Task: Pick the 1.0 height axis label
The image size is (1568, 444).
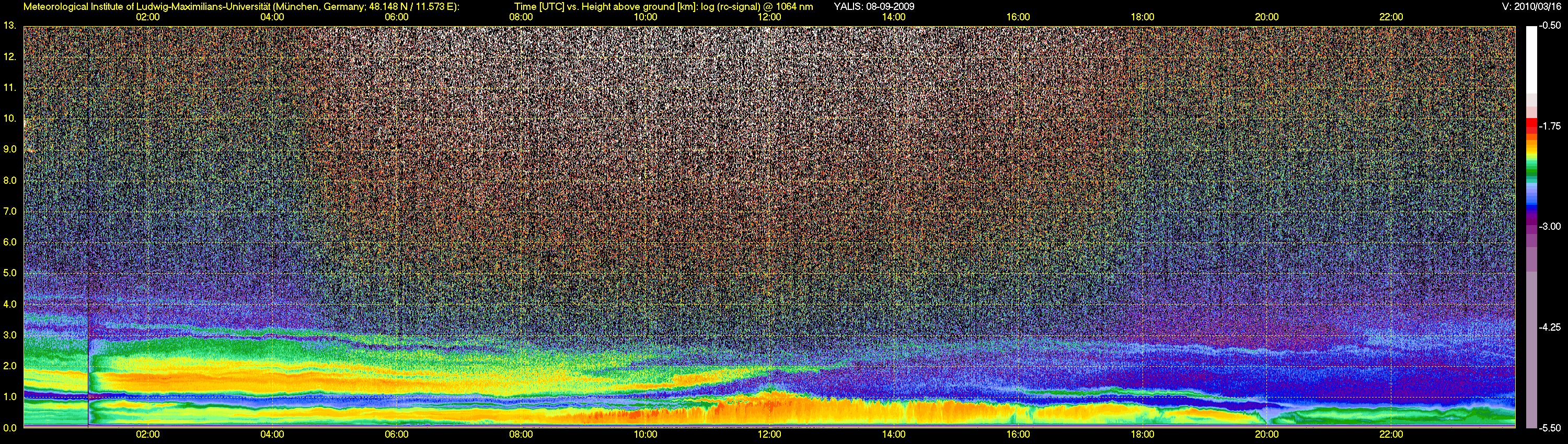Action: [x=10, y=396]
